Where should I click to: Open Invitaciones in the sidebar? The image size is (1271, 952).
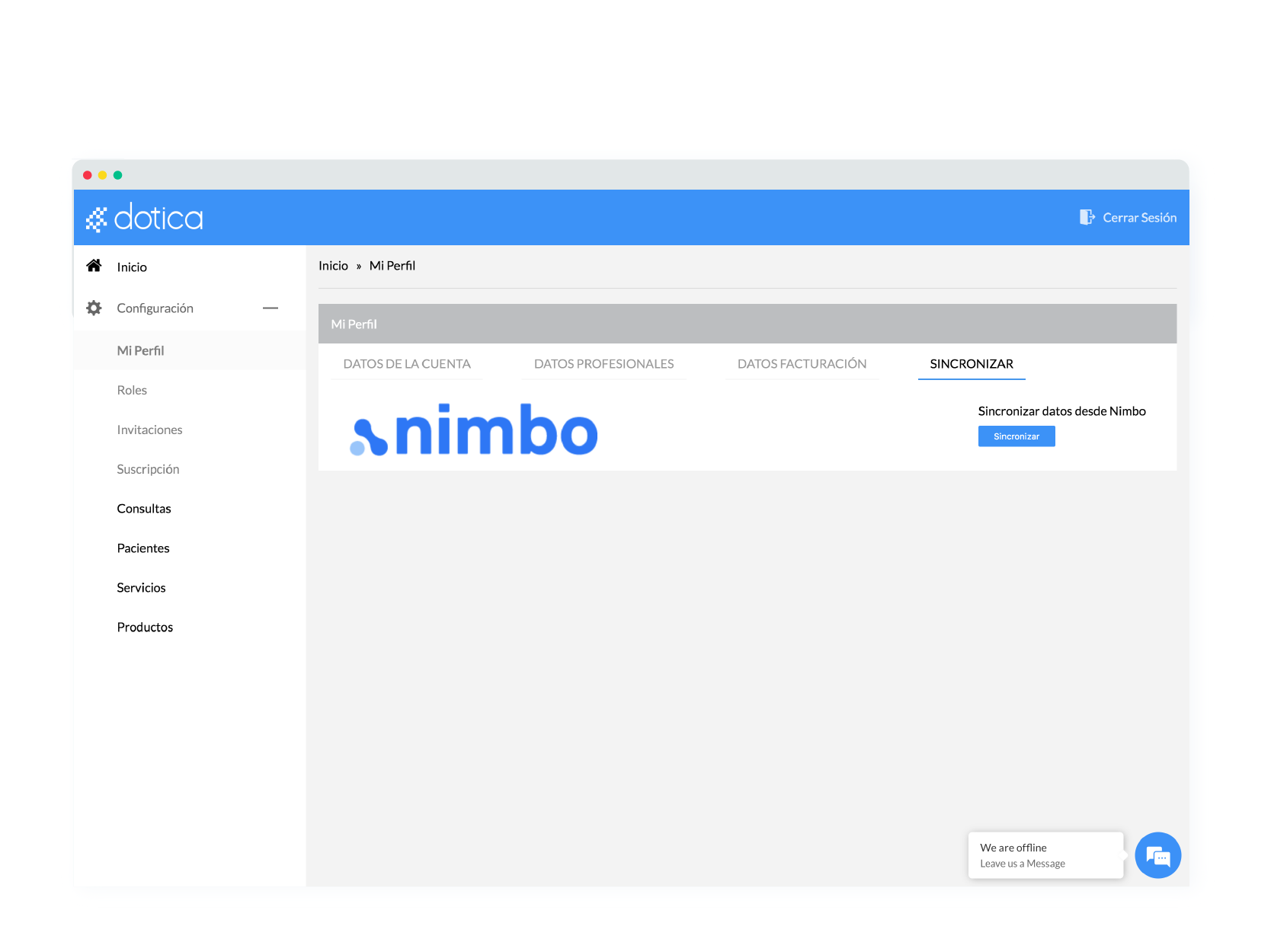[x=149, y=430]
